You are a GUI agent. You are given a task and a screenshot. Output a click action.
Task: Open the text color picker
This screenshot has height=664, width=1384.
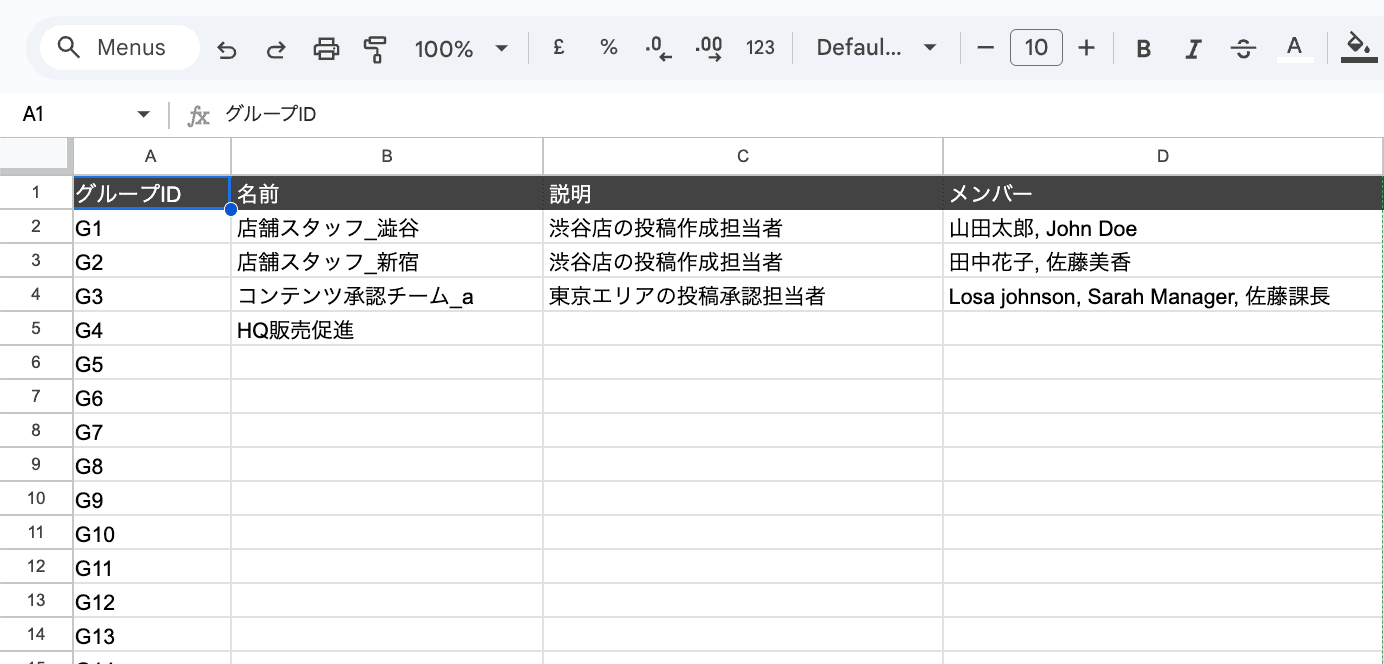(x=1295, y=48)
